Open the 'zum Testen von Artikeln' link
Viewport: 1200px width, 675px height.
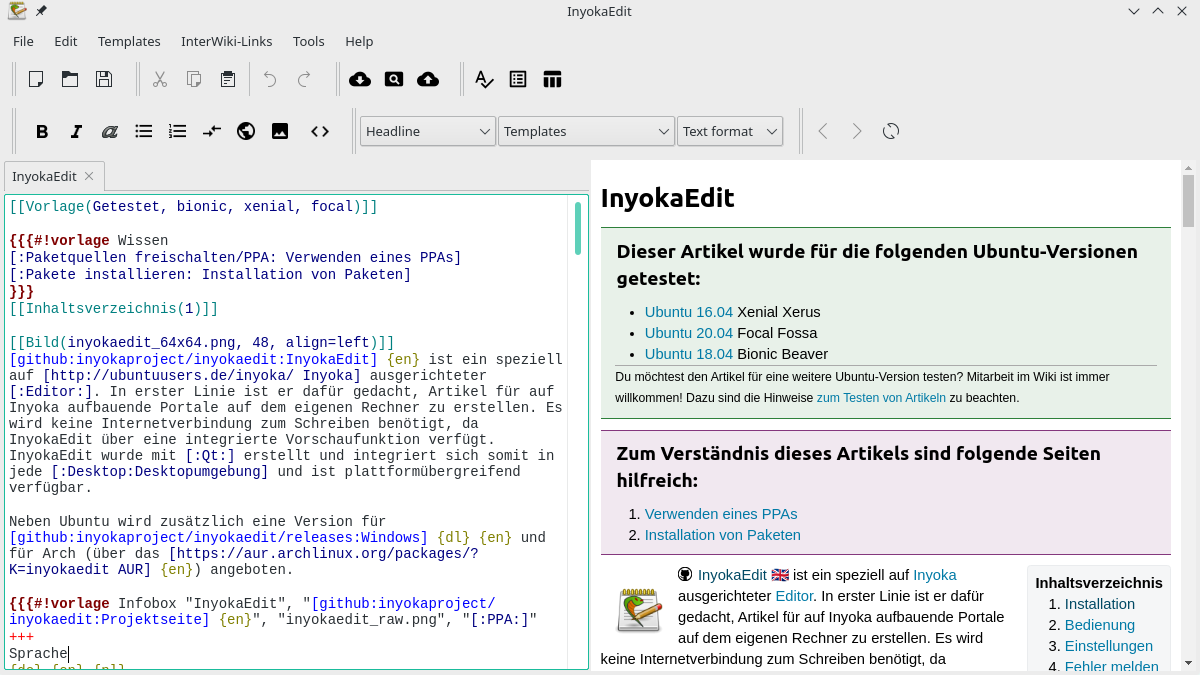(x=881, y=397)
